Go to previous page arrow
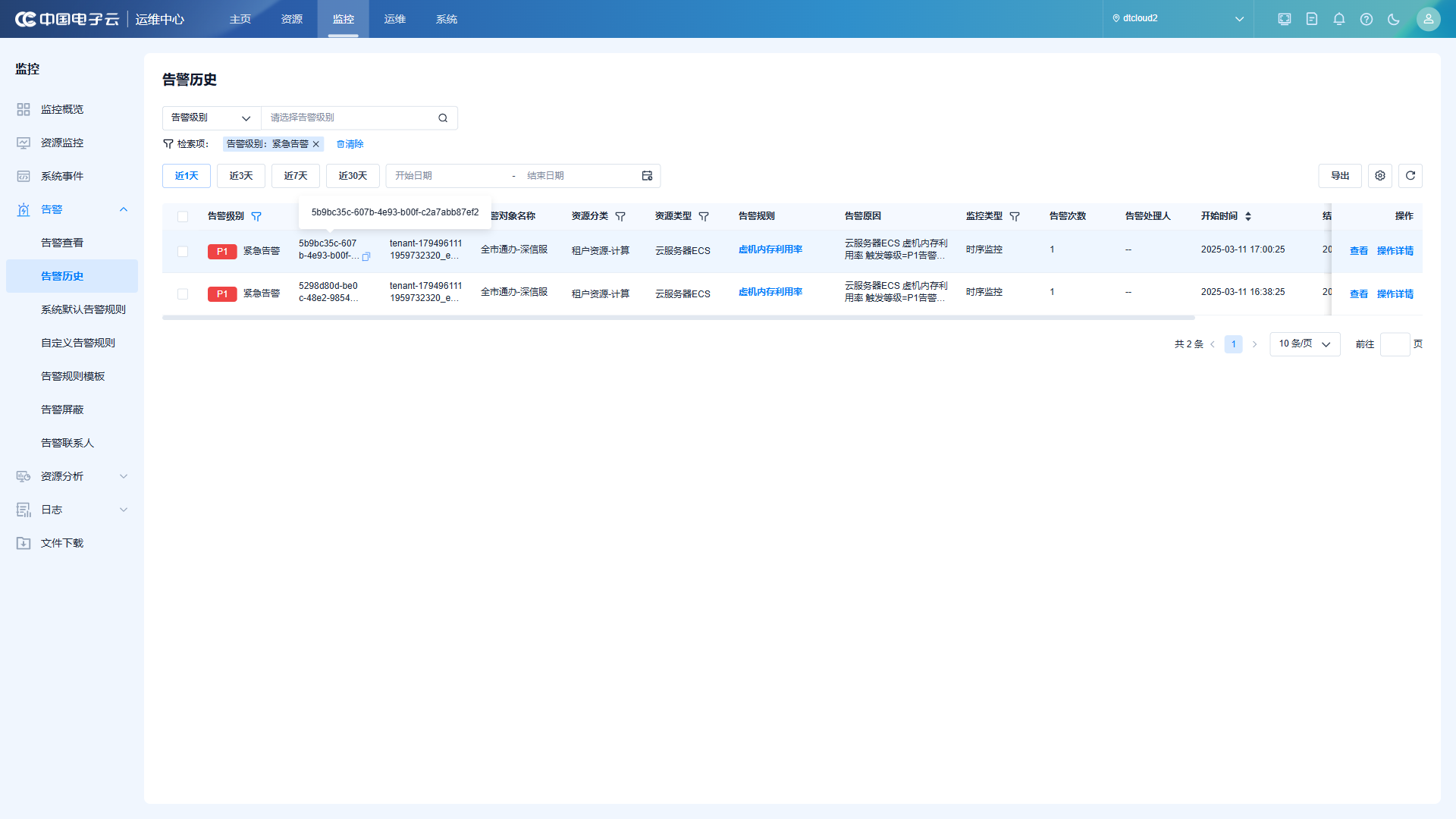 pos(1213,344)
